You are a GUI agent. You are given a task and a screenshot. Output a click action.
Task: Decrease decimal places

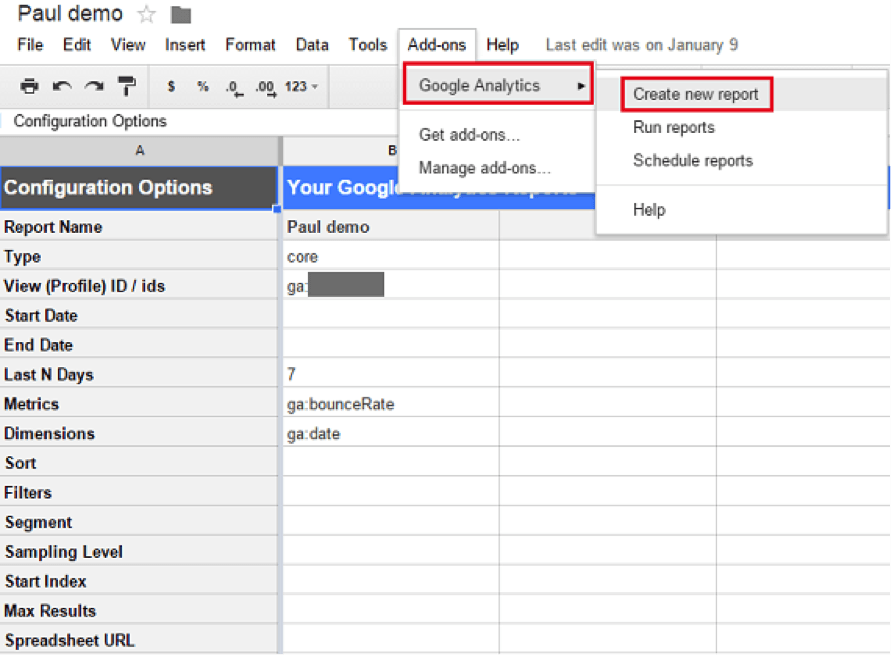tap(234, 87)
